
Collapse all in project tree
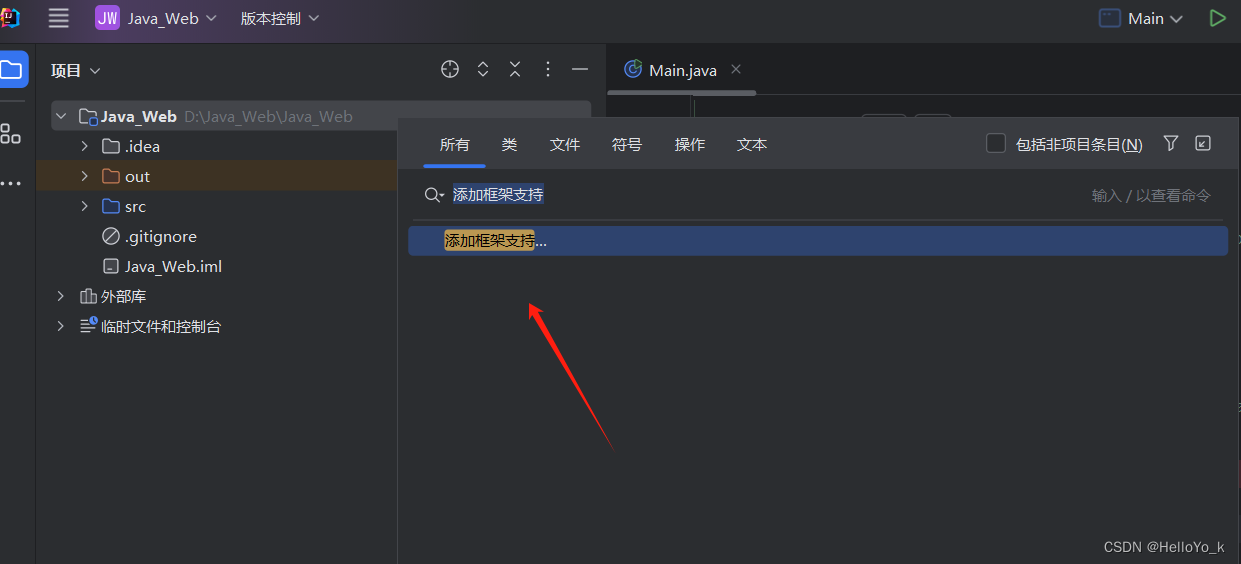[x=515, y=69]
